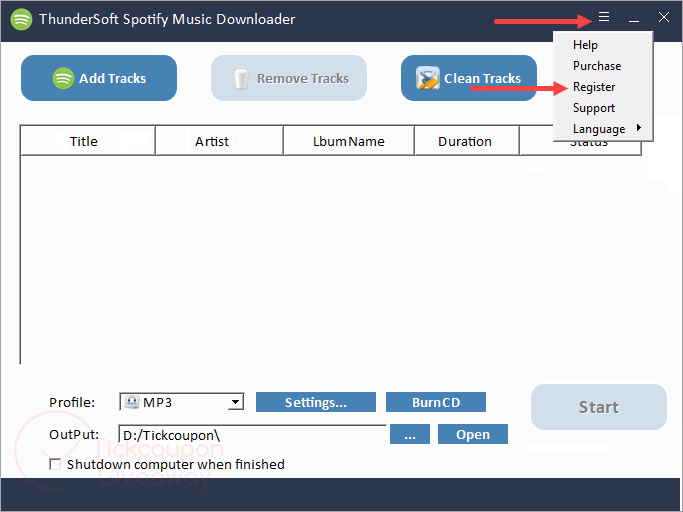Viewport: 683px width, 512px height.
Task: Click the Duration column header
Action: [467, 141]
